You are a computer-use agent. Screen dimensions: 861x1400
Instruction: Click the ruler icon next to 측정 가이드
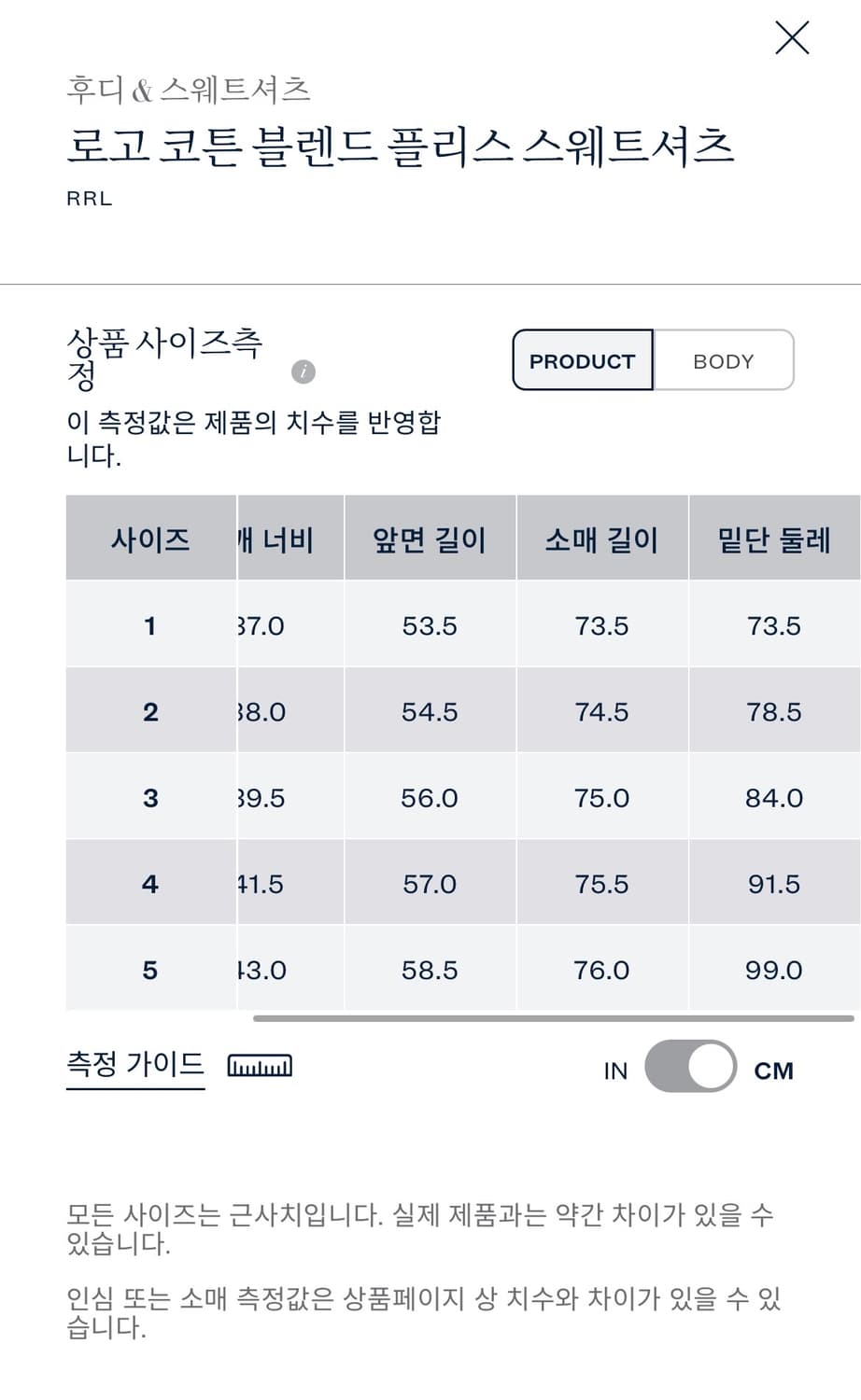tap(260, 1066)
